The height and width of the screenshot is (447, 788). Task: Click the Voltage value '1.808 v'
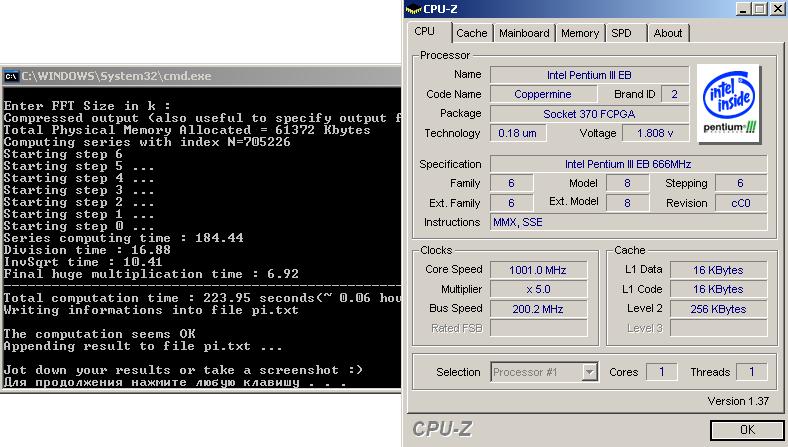(655, 133)
